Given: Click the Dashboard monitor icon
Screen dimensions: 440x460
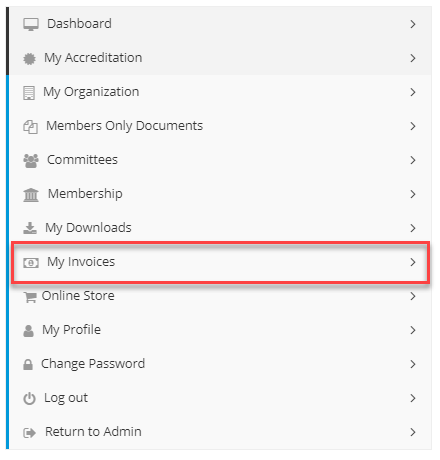Looking at the screenshot, I should click(31, 25).
